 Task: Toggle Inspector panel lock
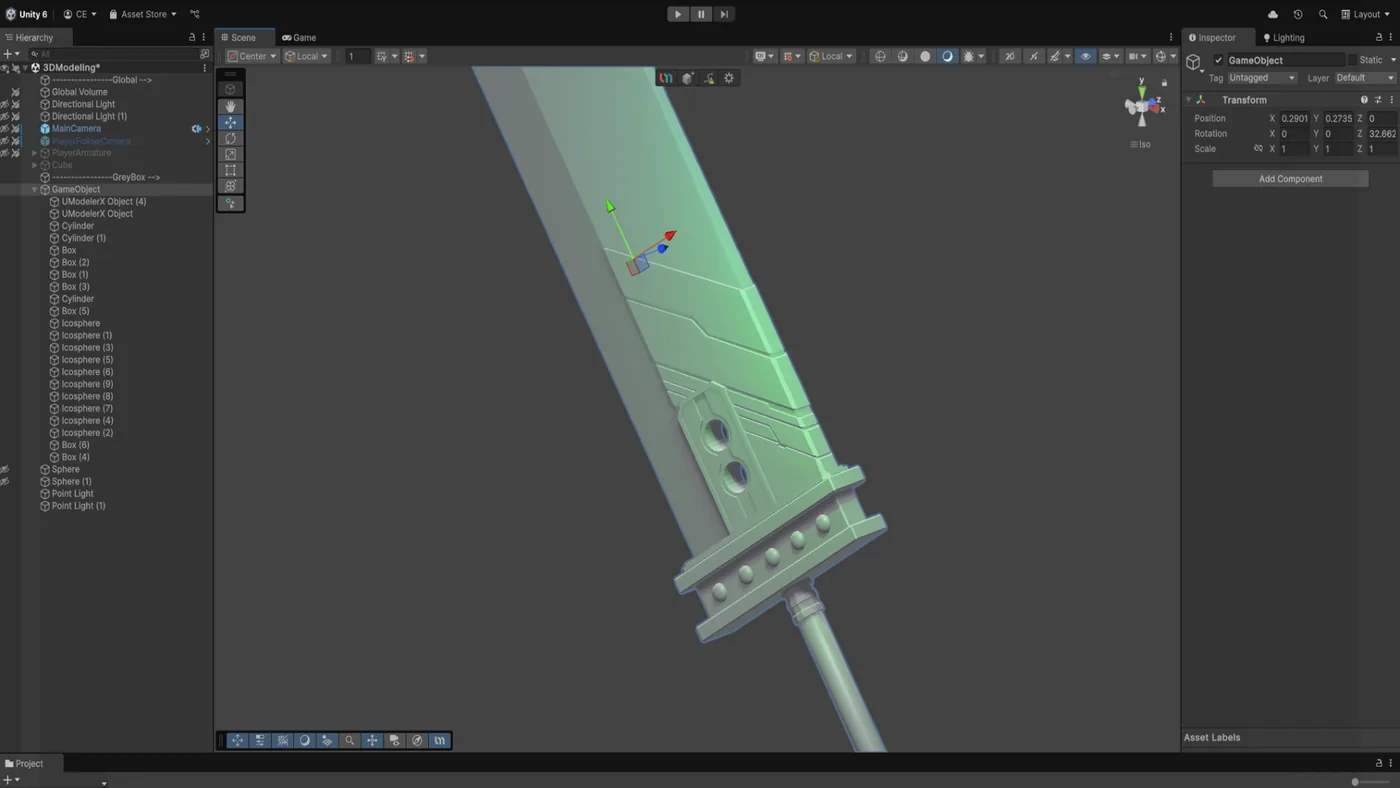[x=1378, y=37]
